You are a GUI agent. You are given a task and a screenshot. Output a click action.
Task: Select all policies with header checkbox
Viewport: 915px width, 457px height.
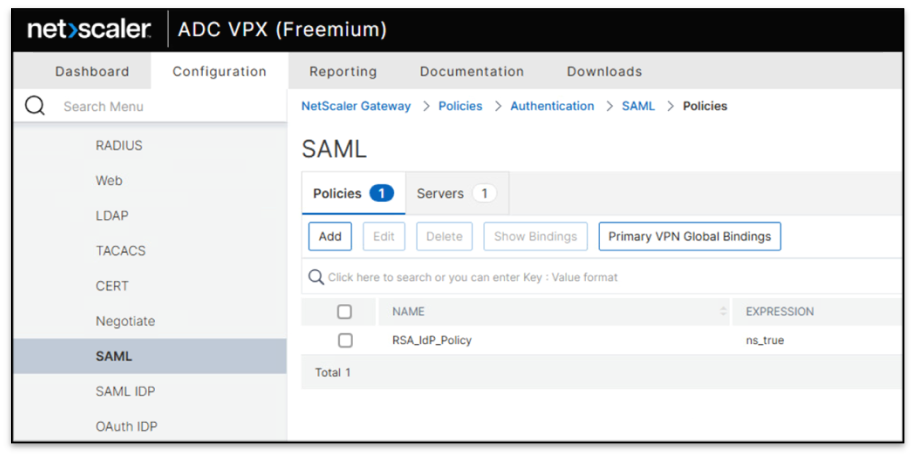tap(345, 312)
